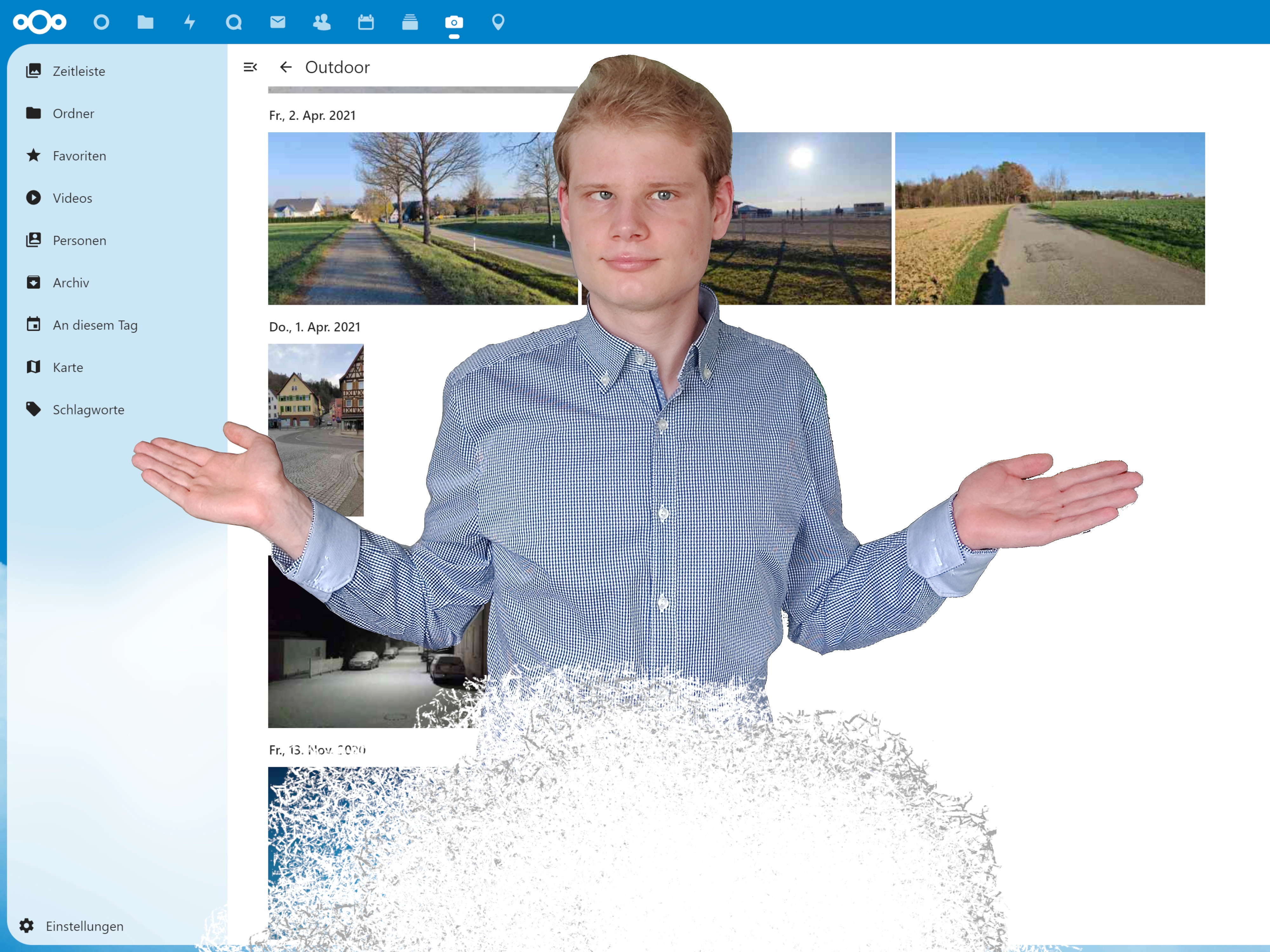This screenshot has width=1270, height=952.
Task: Open the Activity lightning icon
Action: click(x=190, y=23)
